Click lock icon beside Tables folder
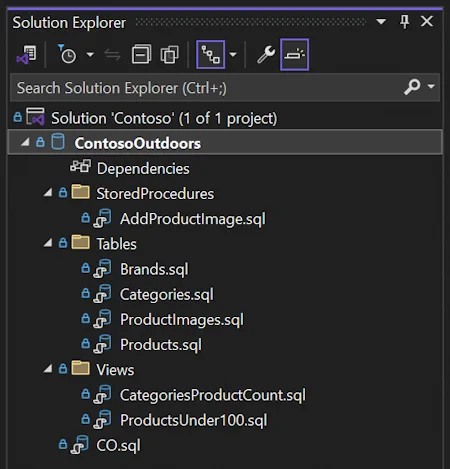The height and width of the screenshot is (469, 450). pos(63,243)
